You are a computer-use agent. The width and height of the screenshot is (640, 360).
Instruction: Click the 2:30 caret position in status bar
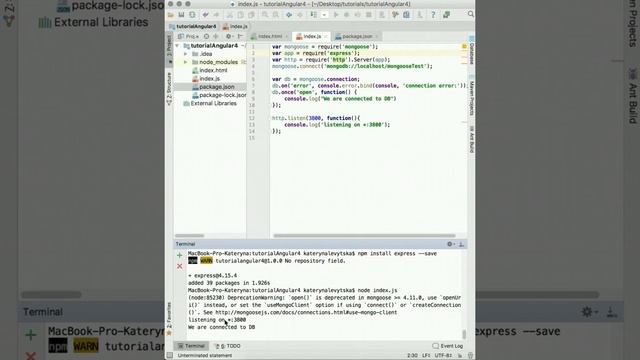[x=412, y=356]
